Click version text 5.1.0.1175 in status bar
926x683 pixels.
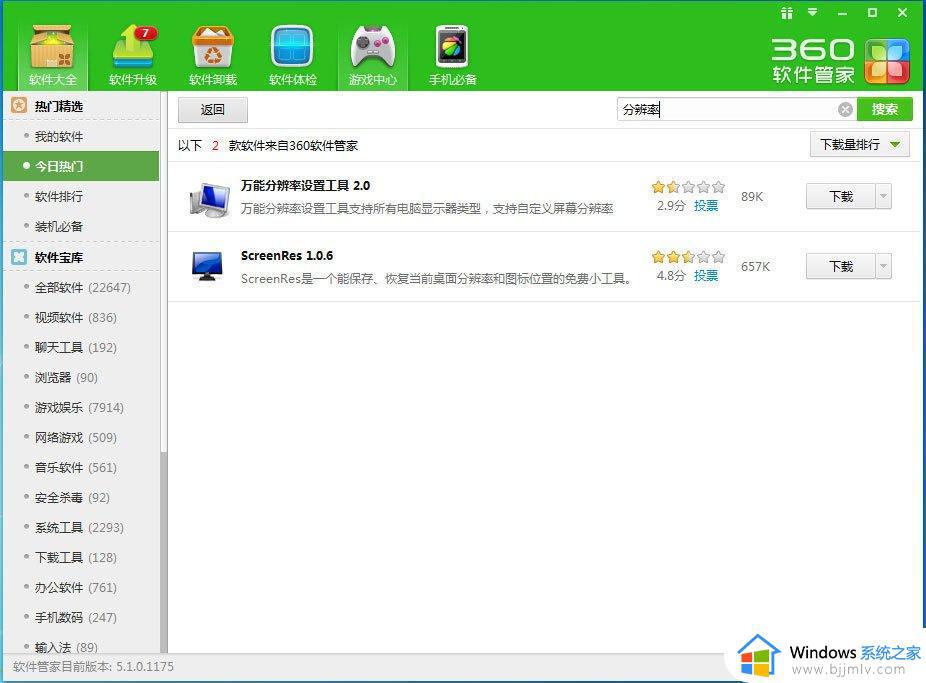coord(145,667)
